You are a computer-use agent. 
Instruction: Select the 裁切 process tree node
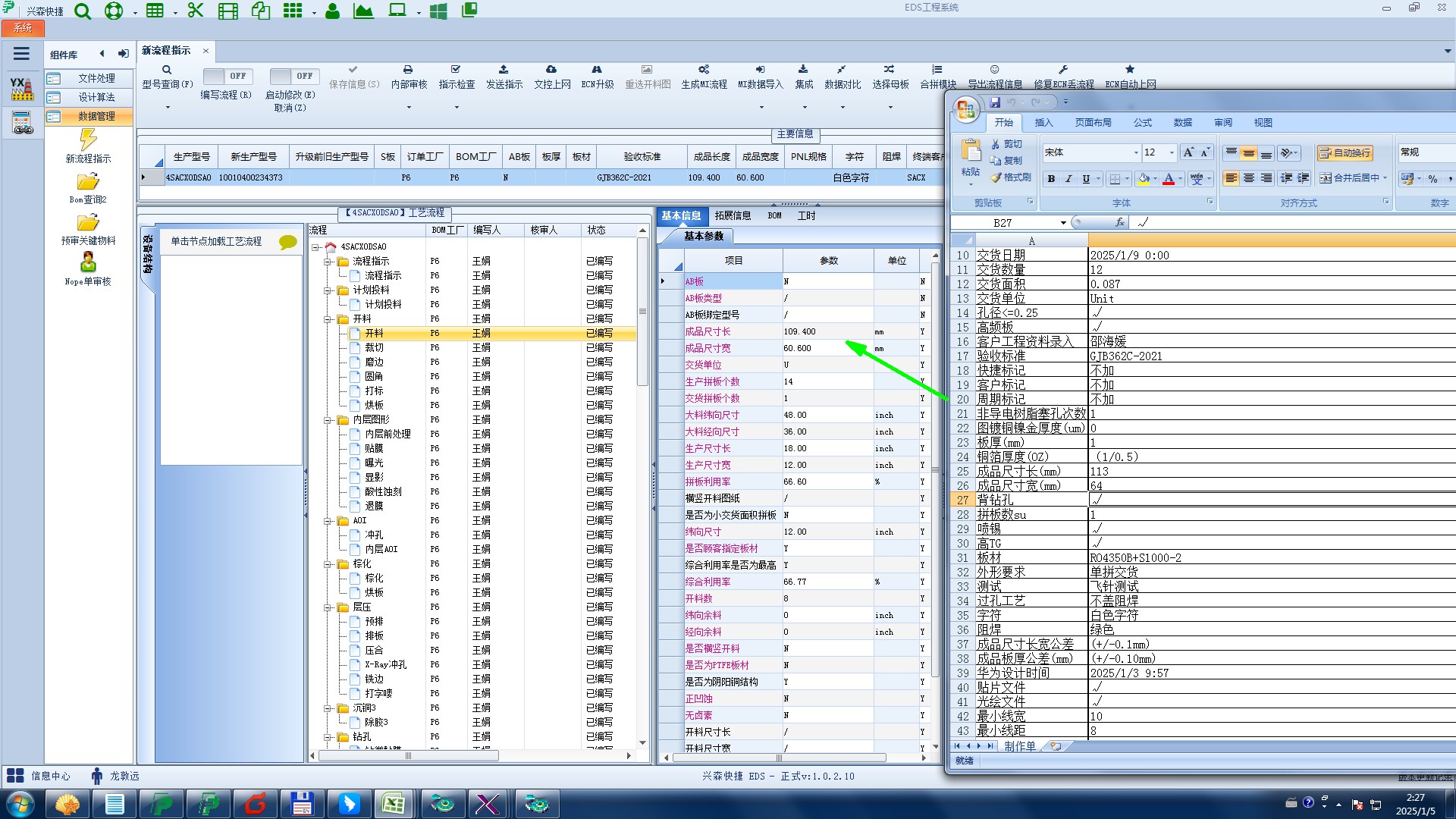(374, 347)
